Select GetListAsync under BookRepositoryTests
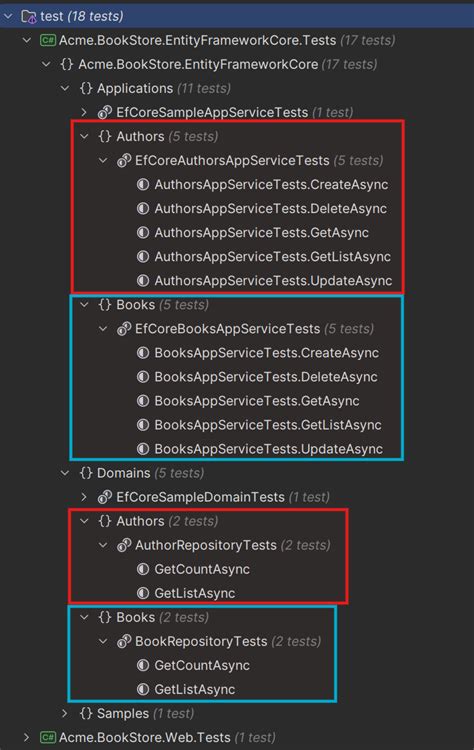Screen dimensions: 474x750 tap(195, 689)
